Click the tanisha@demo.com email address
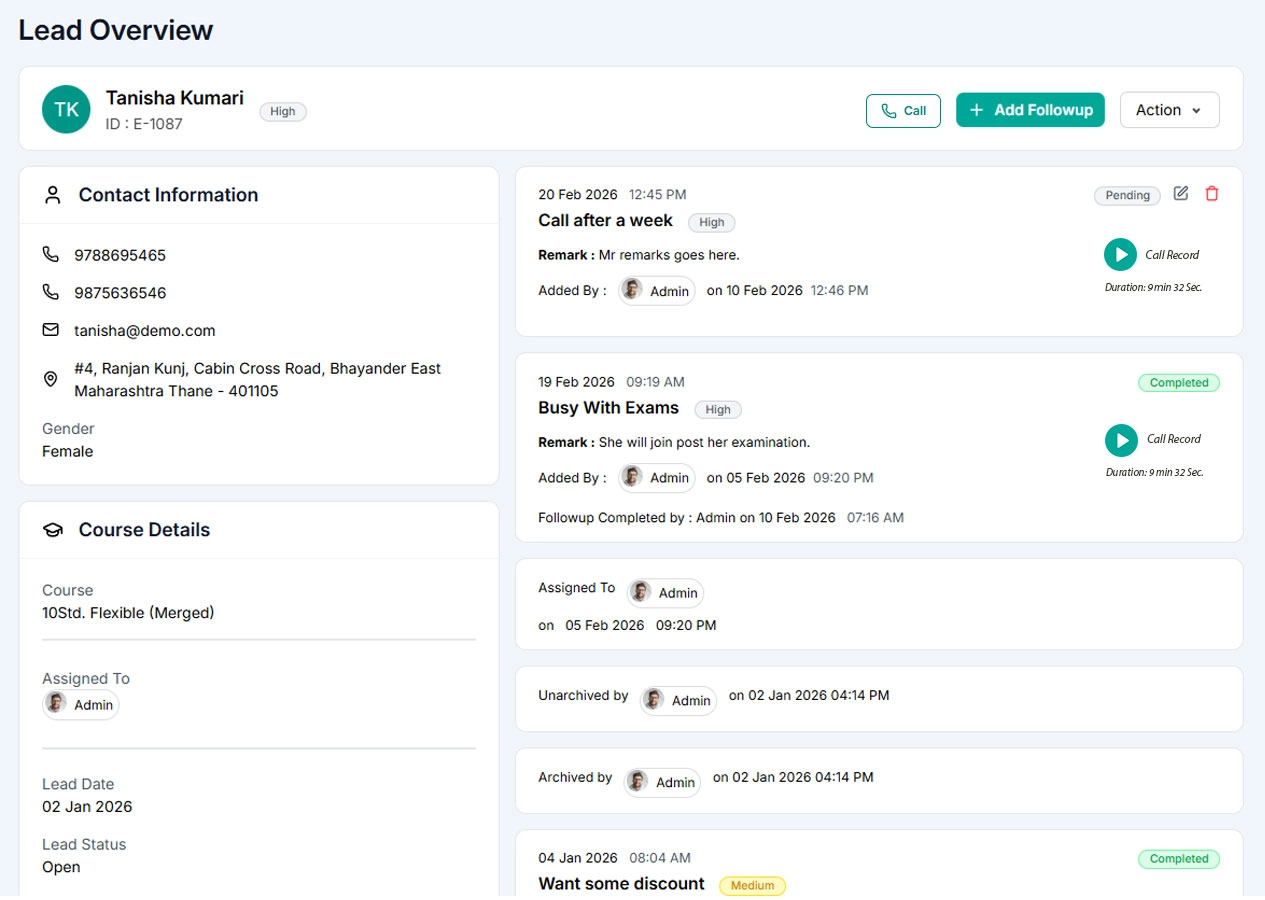The width and height of the screenshot is (1265, 900). click(144, 331)
